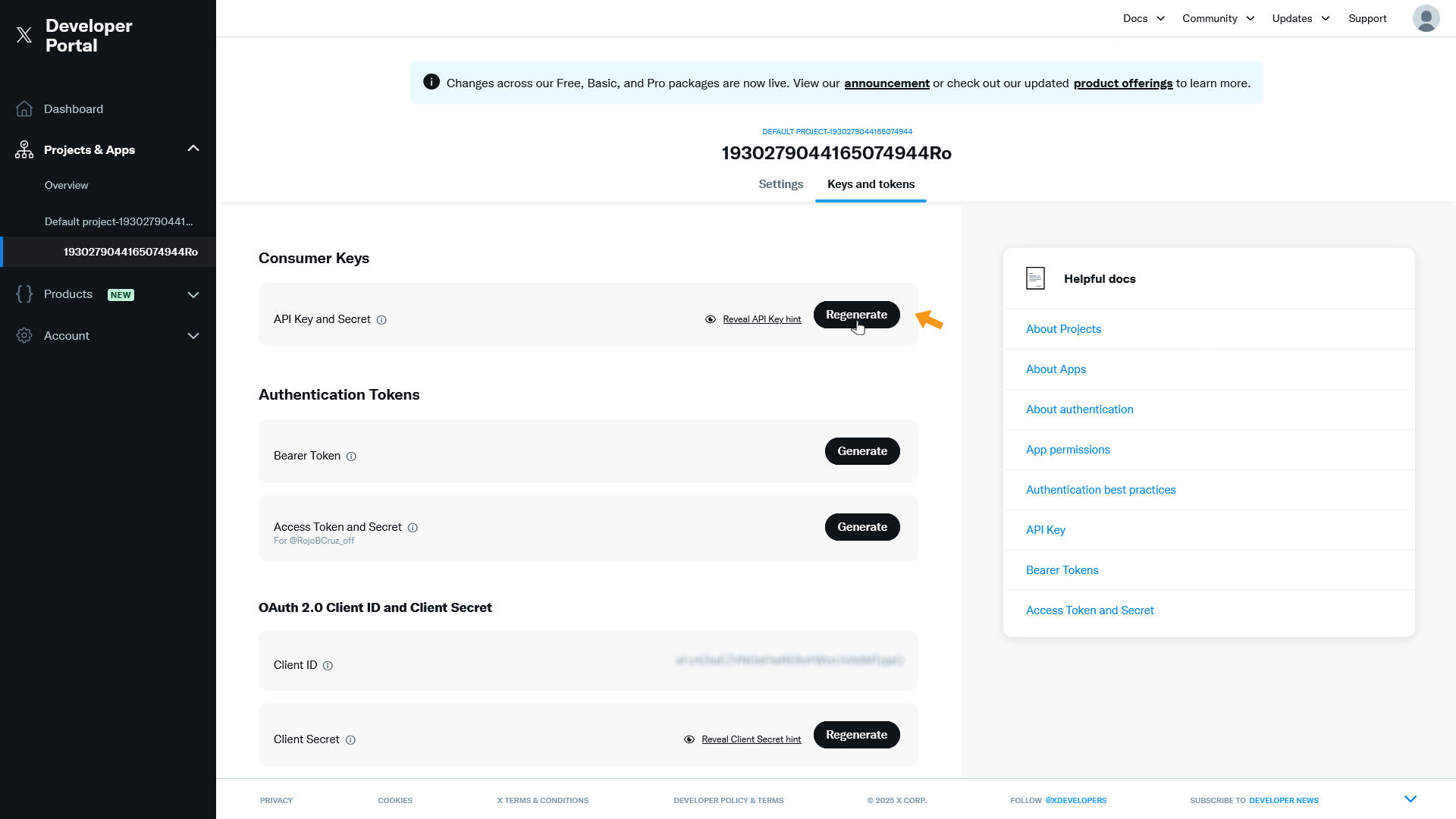Generate a Bearer Token

pyautogui.click(x=862, y=451)
